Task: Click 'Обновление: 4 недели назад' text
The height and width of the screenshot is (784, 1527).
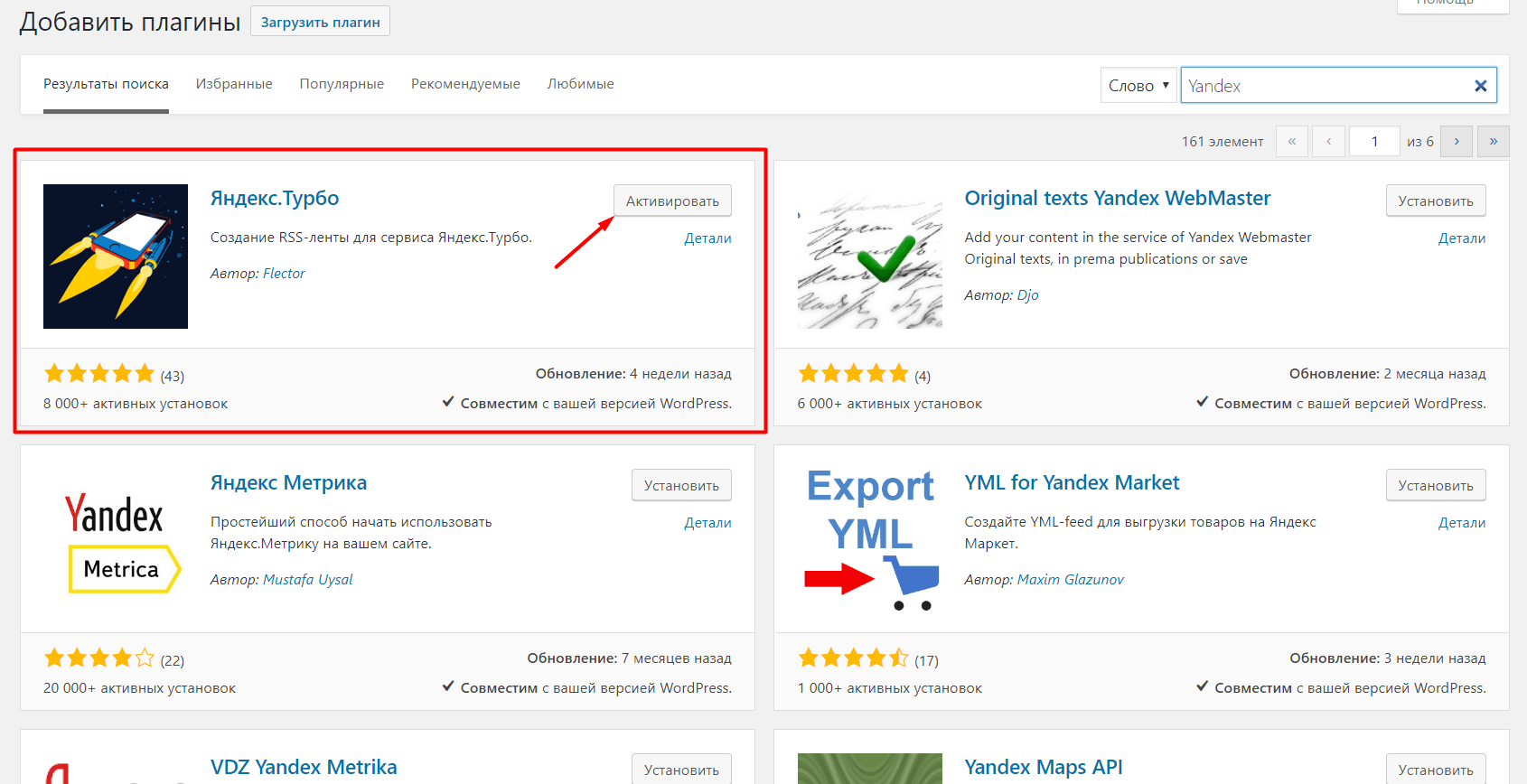Action: click(x=633, y=374)
